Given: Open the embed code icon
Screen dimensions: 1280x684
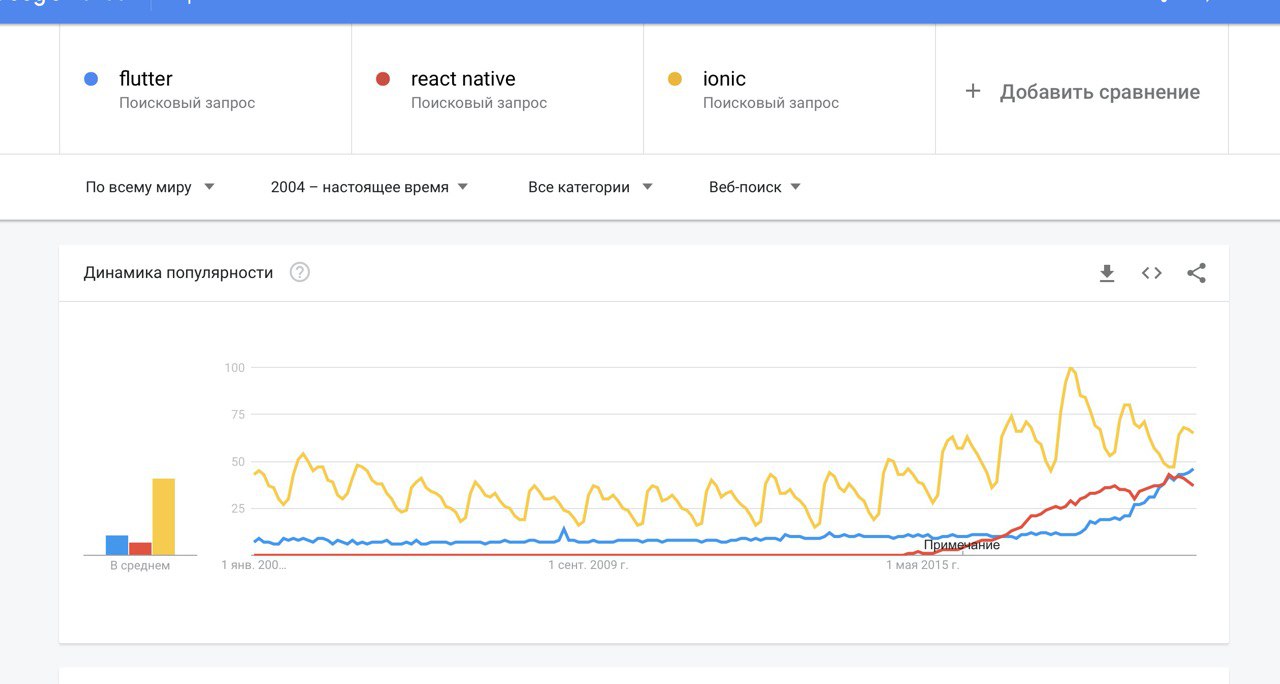Looking at the screenshot, I should click(1152, 273).
